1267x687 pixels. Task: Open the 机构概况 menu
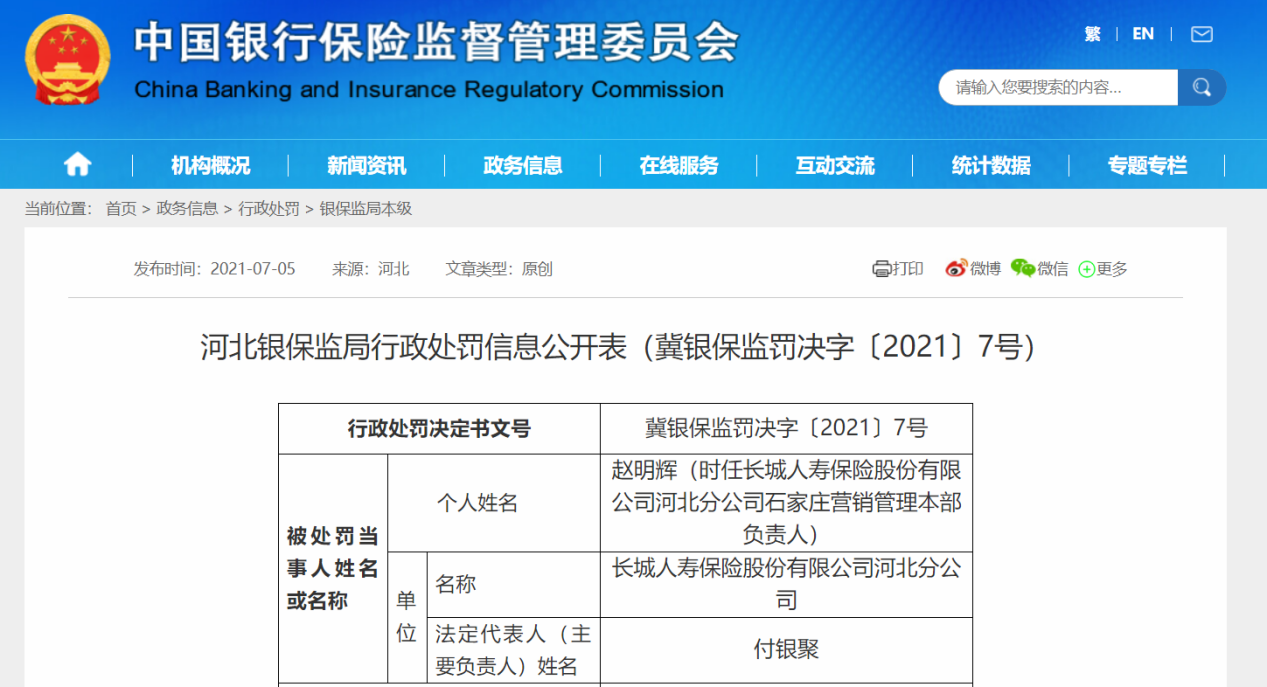pos(211,165)
